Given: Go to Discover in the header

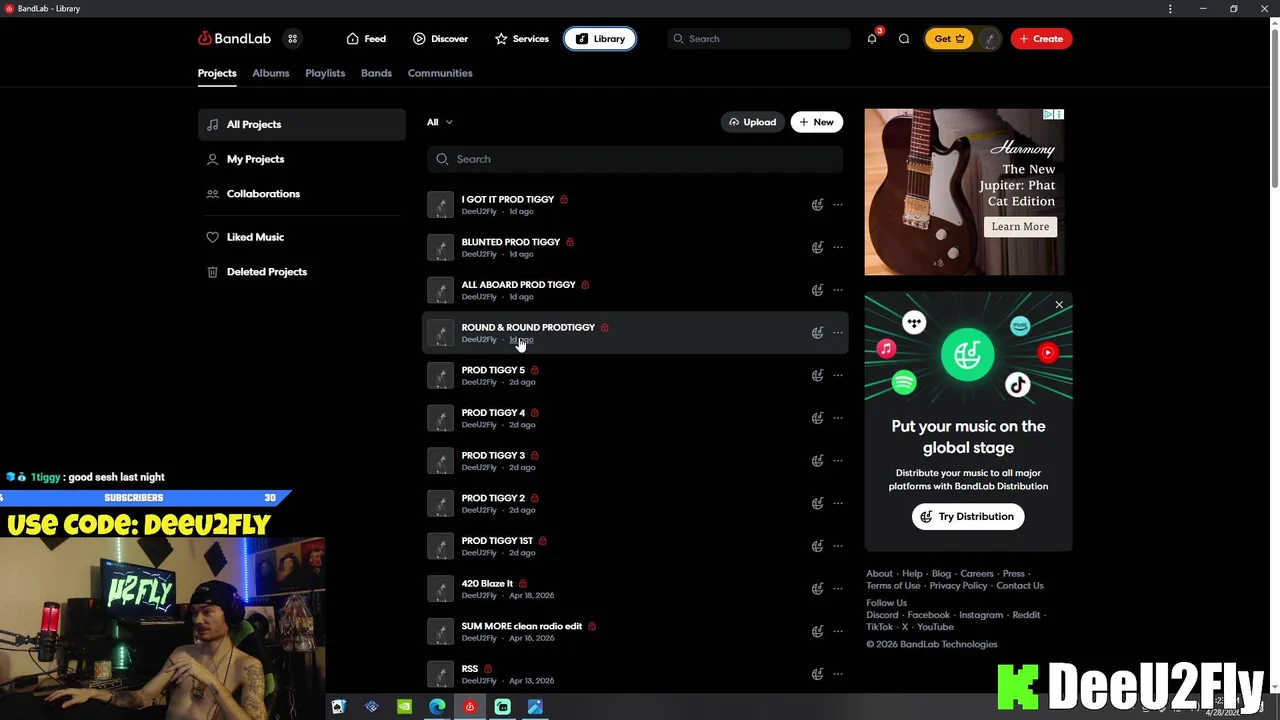Looking at the screenshot, I should pos(440,39).
